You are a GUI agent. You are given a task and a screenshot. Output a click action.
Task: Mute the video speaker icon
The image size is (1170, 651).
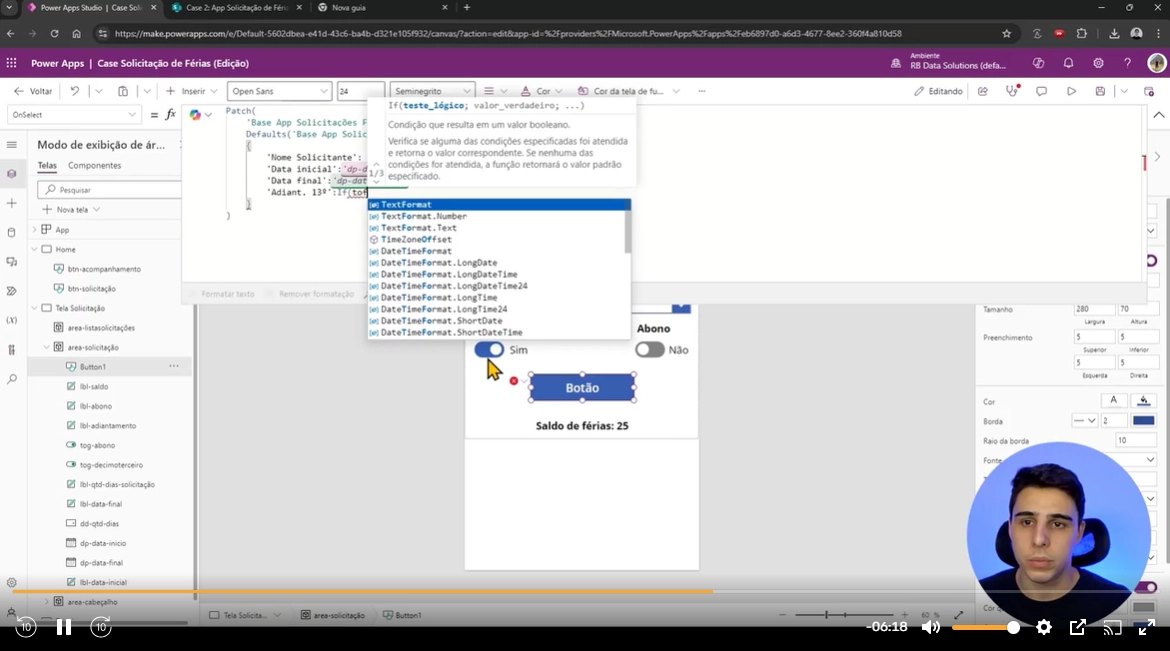(930, 627)
